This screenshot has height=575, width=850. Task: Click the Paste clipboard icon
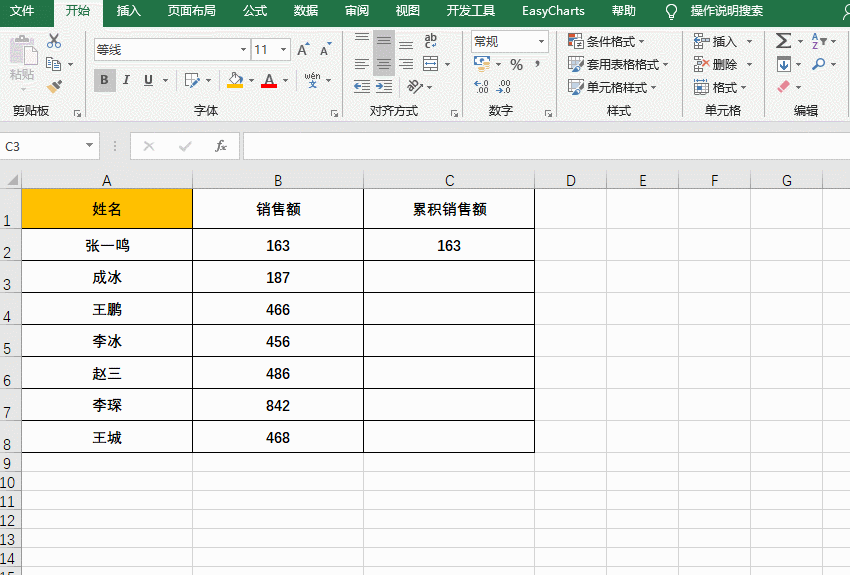click(x=22, y=51)
